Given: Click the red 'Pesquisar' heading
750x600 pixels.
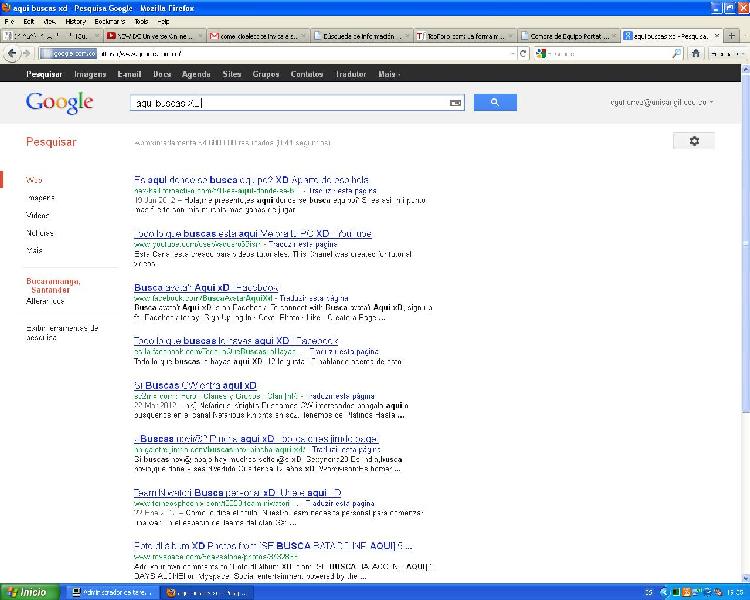Looking at the screenshot, I should point(51,142).
